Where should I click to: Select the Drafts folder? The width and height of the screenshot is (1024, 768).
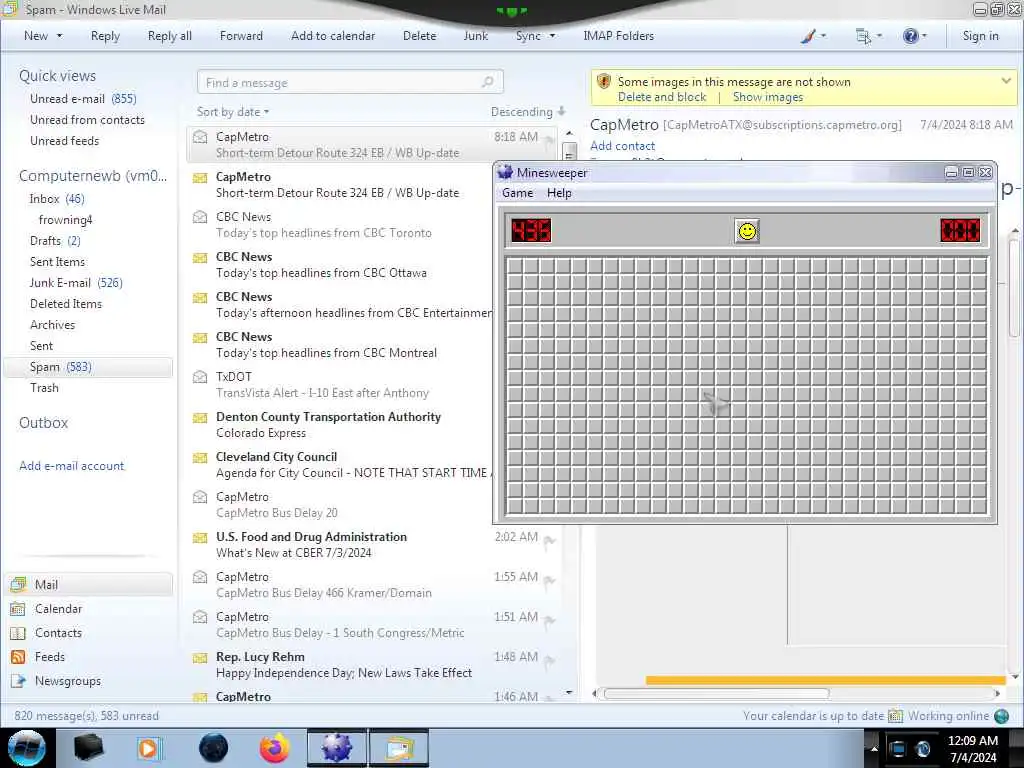pos(55,241)
